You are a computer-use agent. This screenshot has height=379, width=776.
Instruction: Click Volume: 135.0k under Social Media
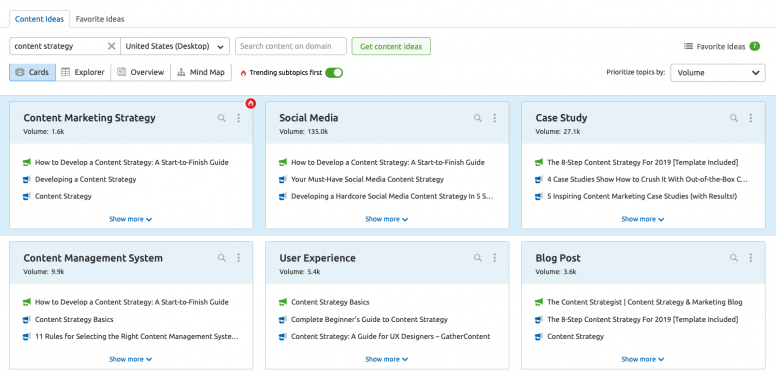click(x=304, y=132)
